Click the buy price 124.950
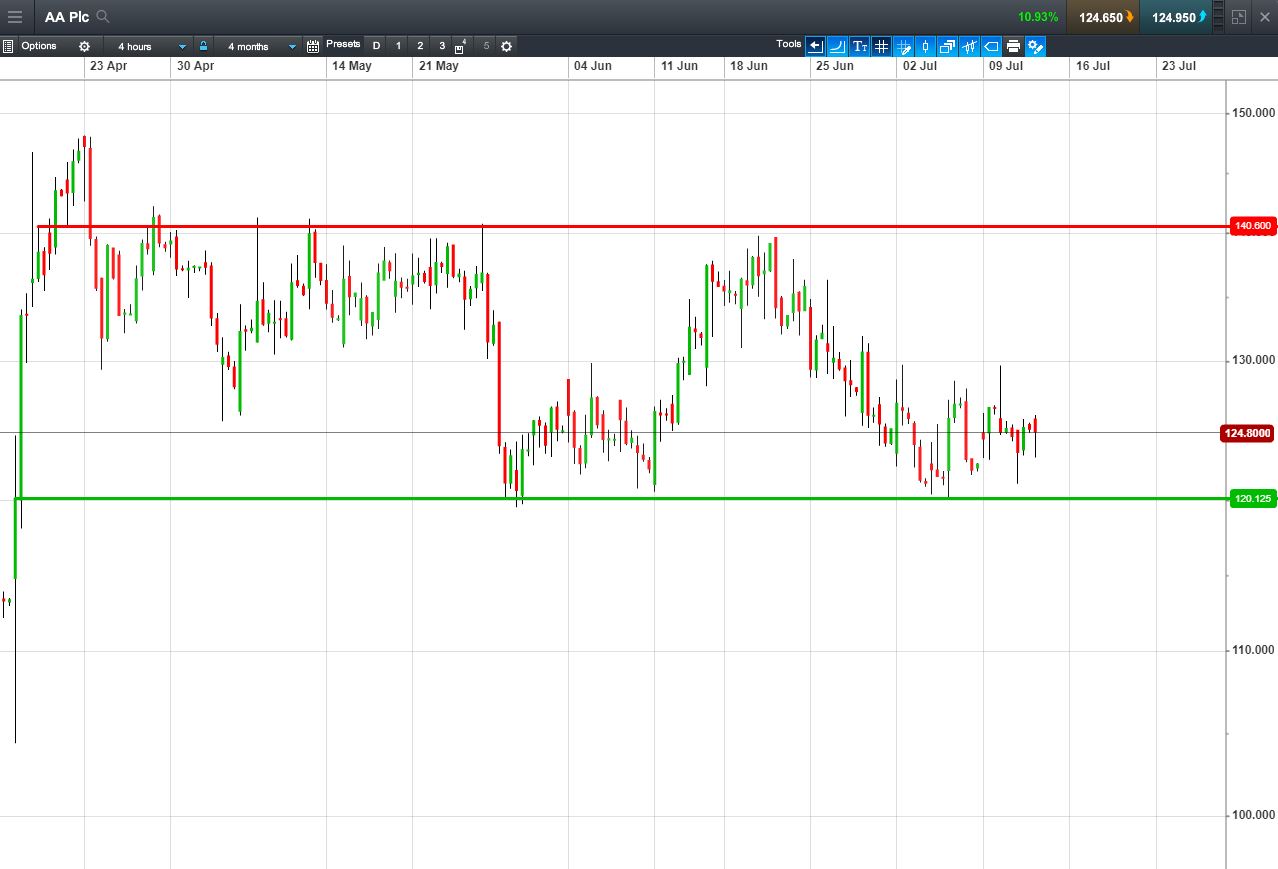Image resolution: width=1278 pixels, height=869 pixels. coord(1176,17)
